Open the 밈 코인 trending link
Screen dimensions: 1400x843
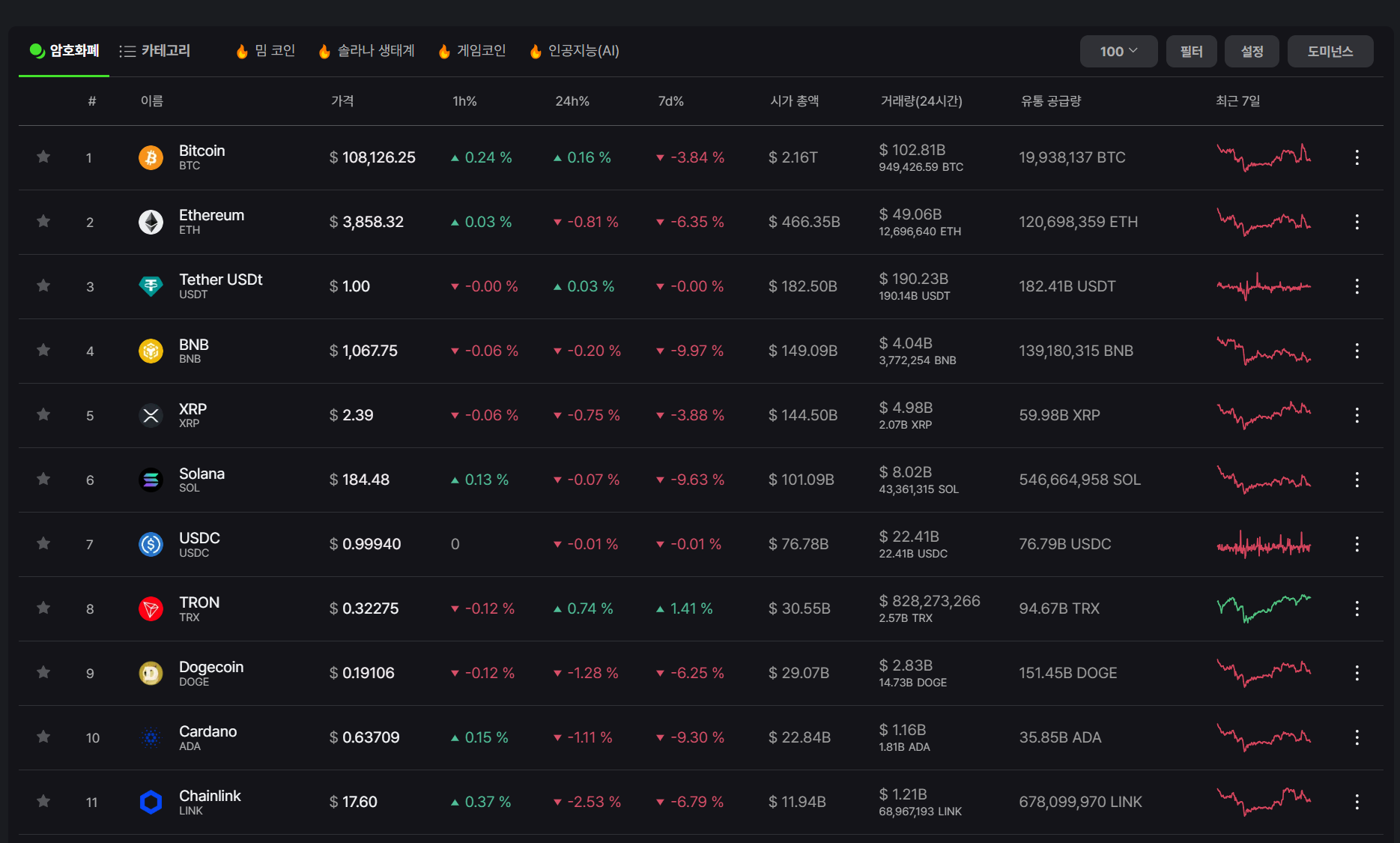pyautogui.click(x=266, y=51)
